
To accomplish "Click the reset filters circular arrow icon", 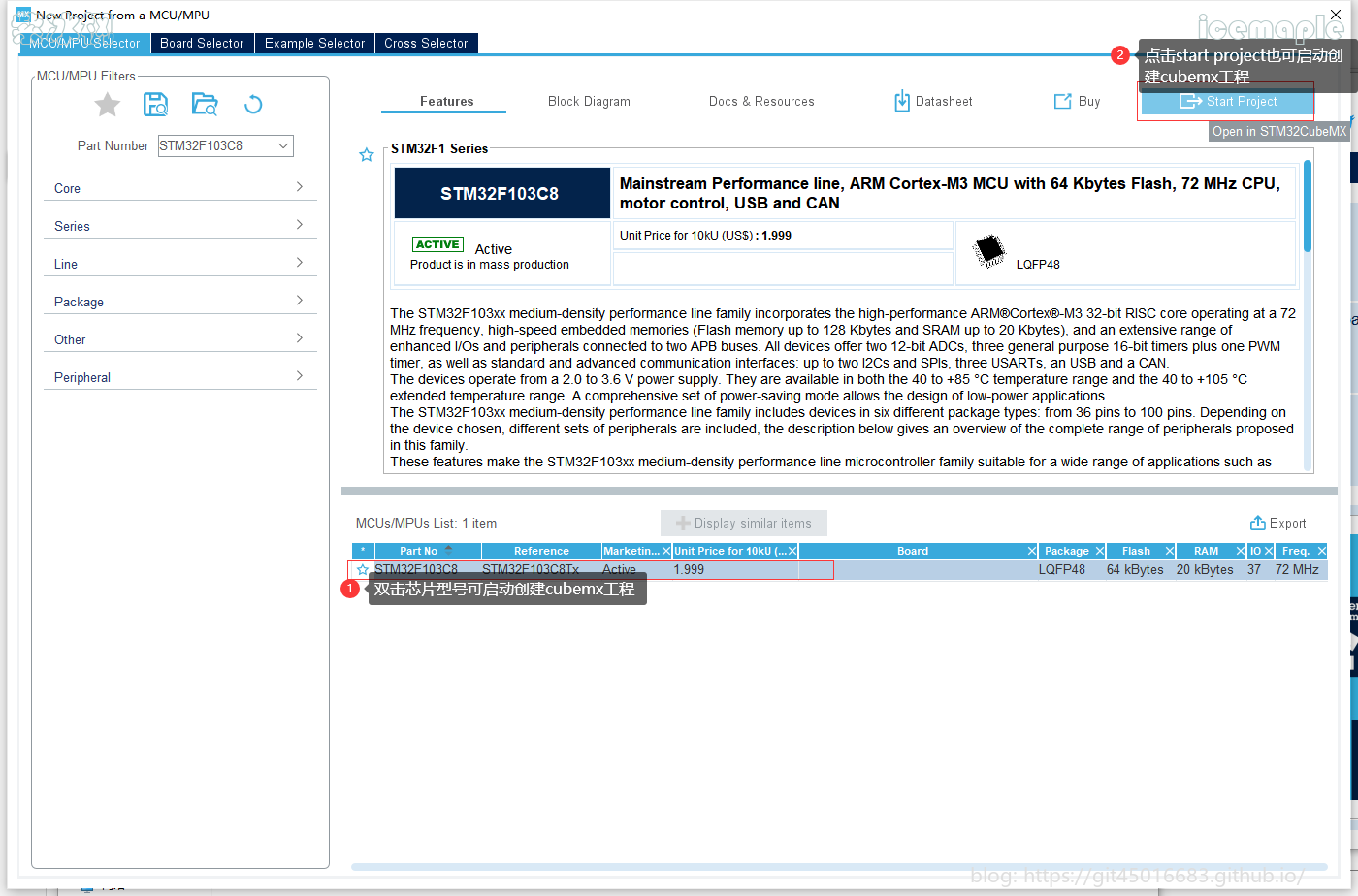I will [x=253, y=105].
